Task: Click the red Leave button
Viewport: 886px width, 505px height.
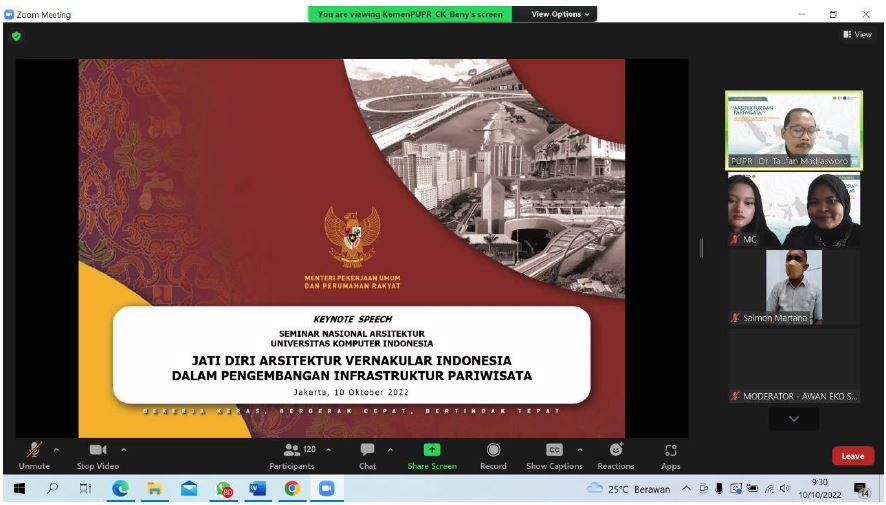Action: [x=853, y=456]
